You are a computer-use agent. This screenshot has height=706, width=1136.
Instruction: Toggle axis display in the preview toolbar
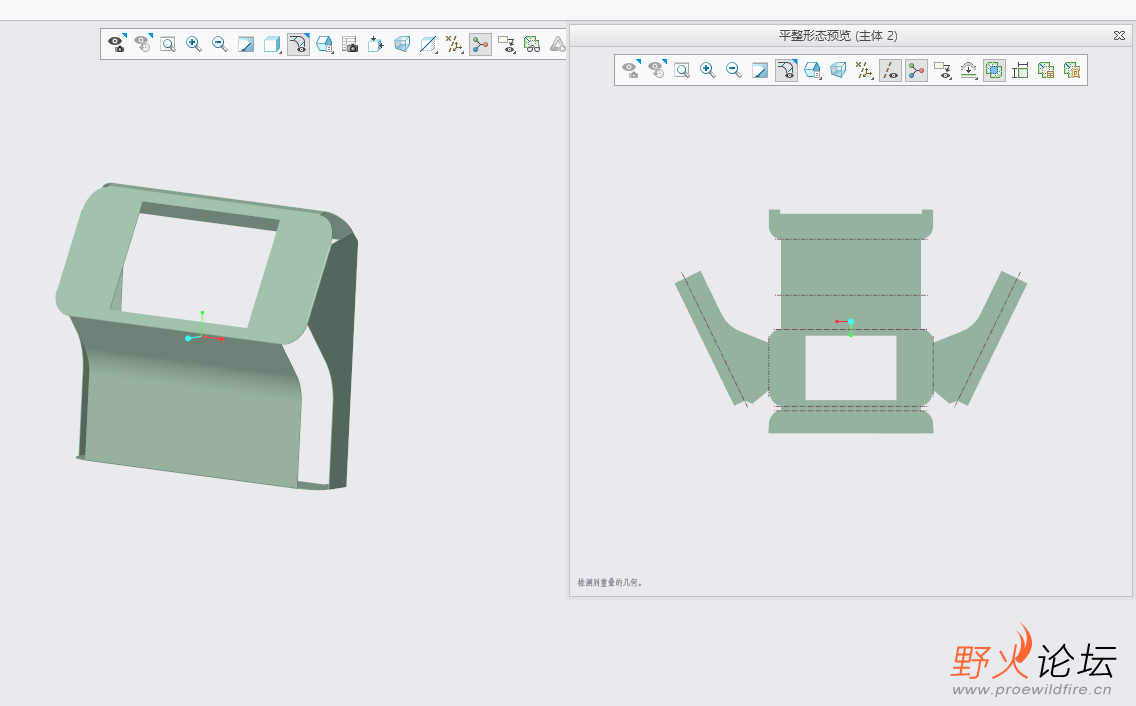pyautogui.click(x=890, y=70)
